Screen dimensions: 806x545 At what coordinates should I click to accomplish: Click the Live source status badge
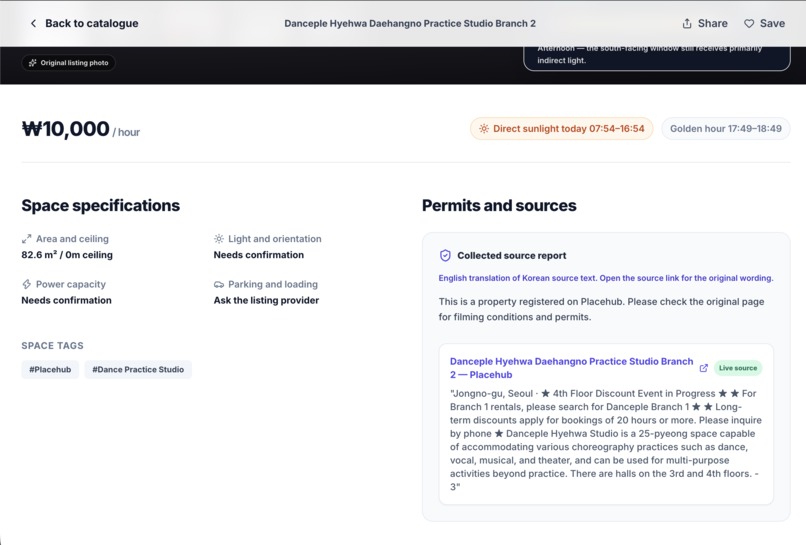coord(738,368)
